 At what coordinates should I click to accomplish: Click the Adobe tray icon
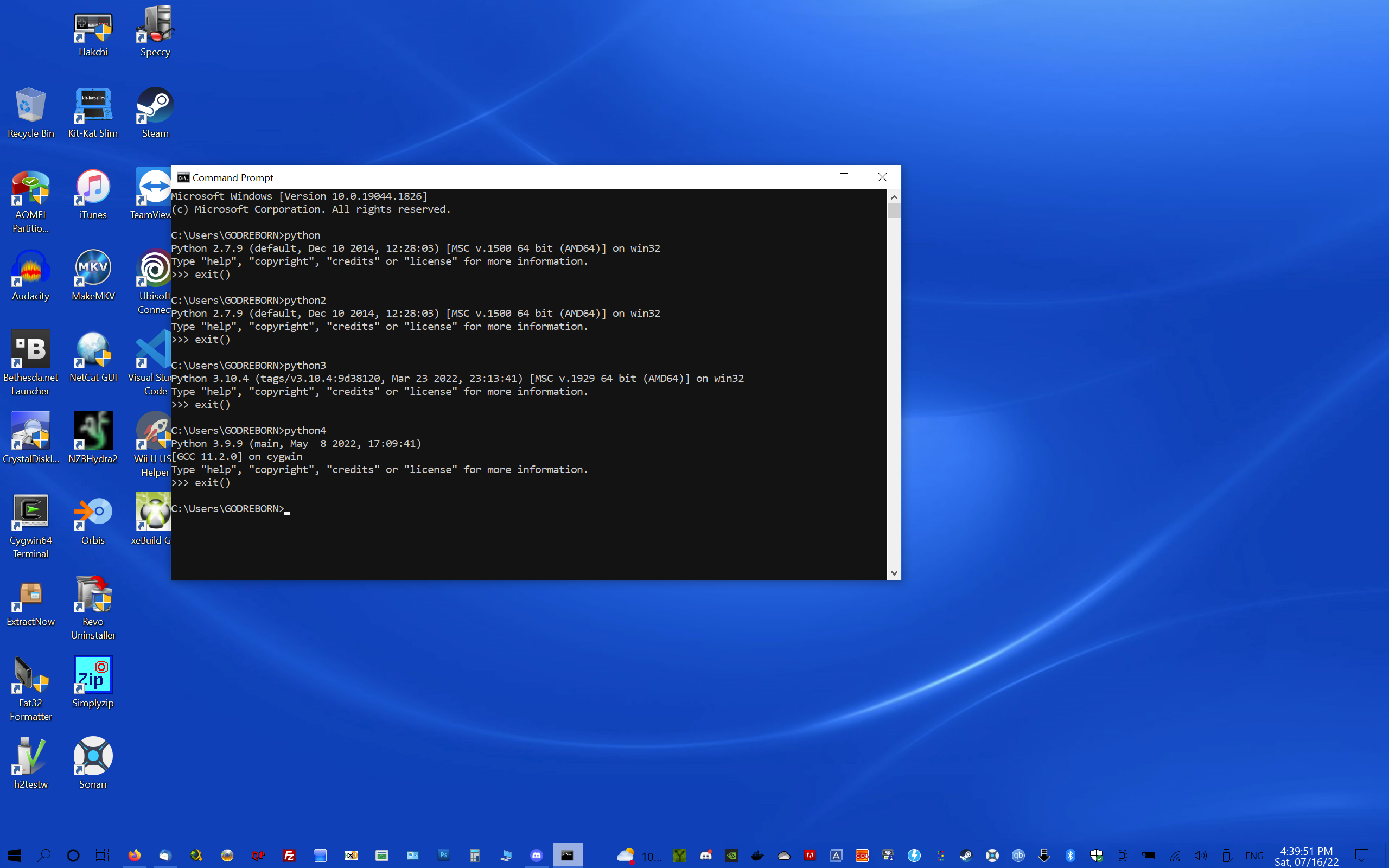click(x=810, y=856)
